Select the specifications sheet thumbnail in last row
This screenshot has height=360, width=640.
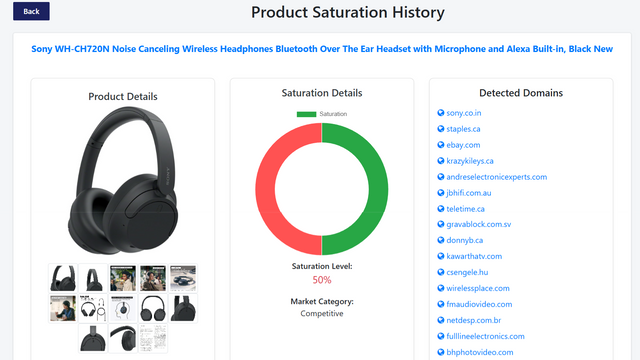click(153, 338)
